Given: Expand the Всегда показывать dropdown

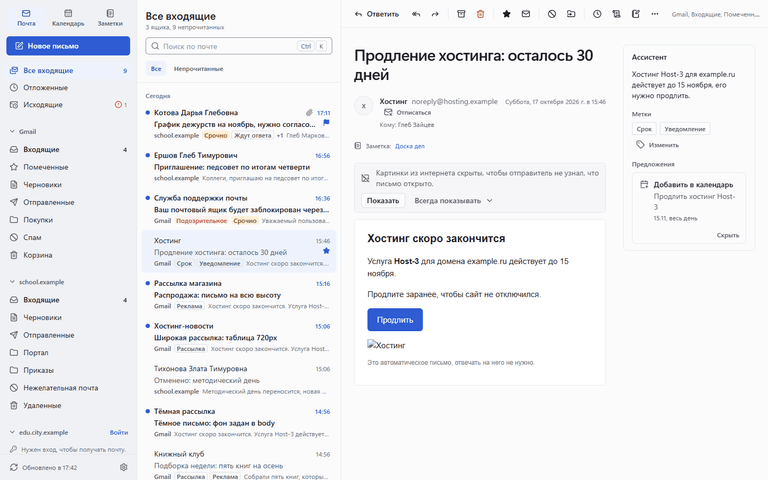Looking at the screenshot, I should [453, 201].
